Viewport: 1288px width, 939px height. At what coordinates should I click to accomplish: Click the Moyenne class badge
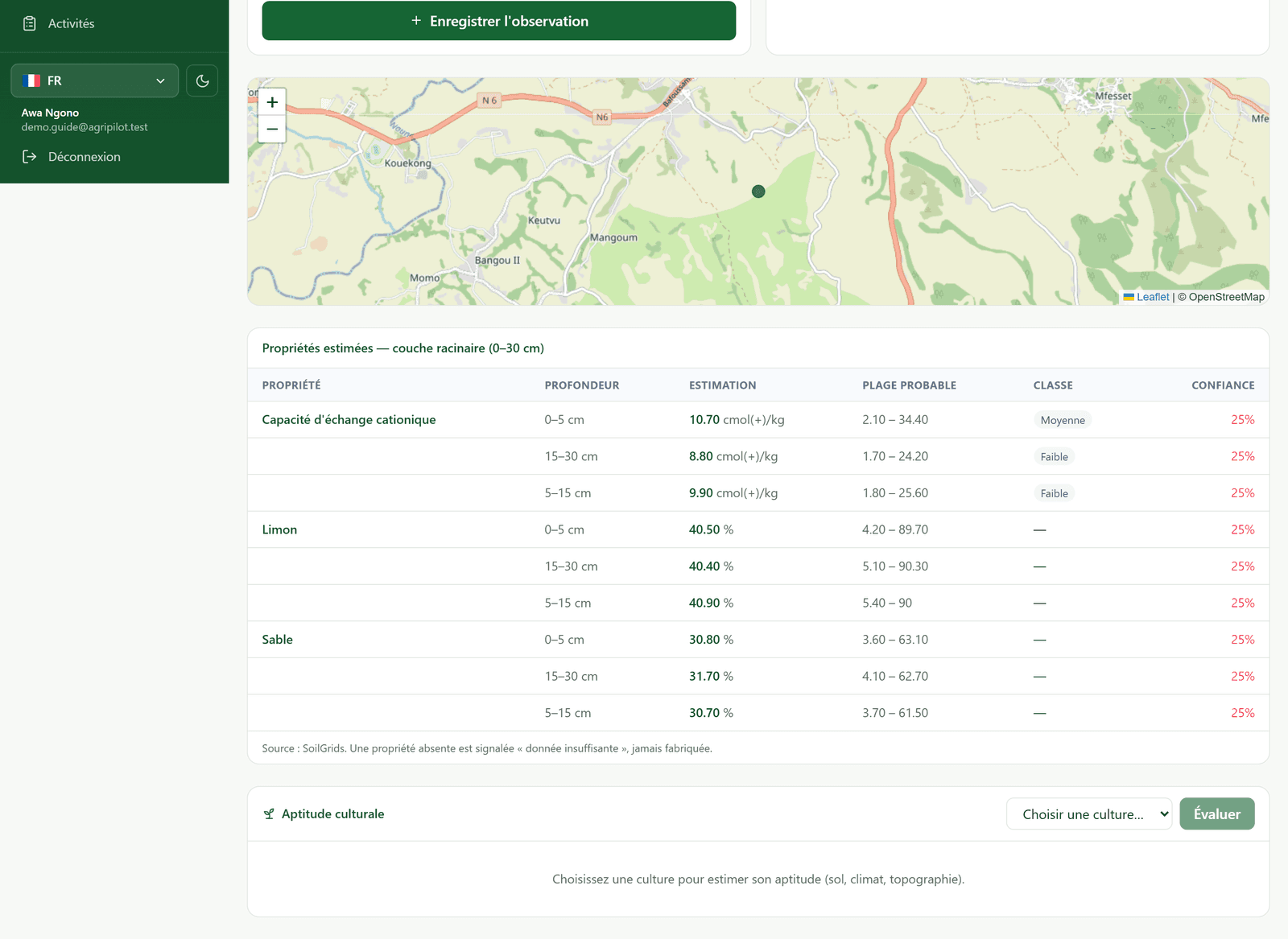click(x=1063, y=420)
